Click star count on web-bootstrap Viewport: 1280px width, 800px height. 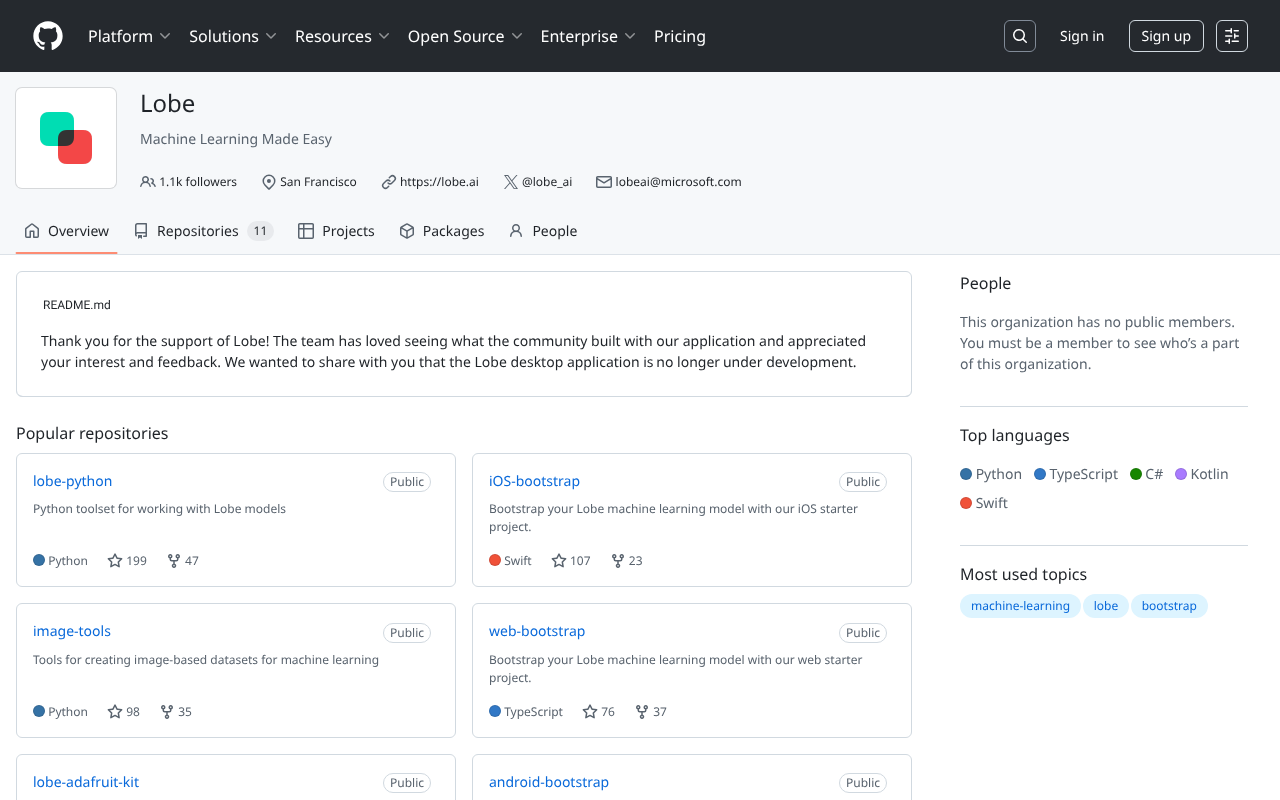tap(598, 712)
